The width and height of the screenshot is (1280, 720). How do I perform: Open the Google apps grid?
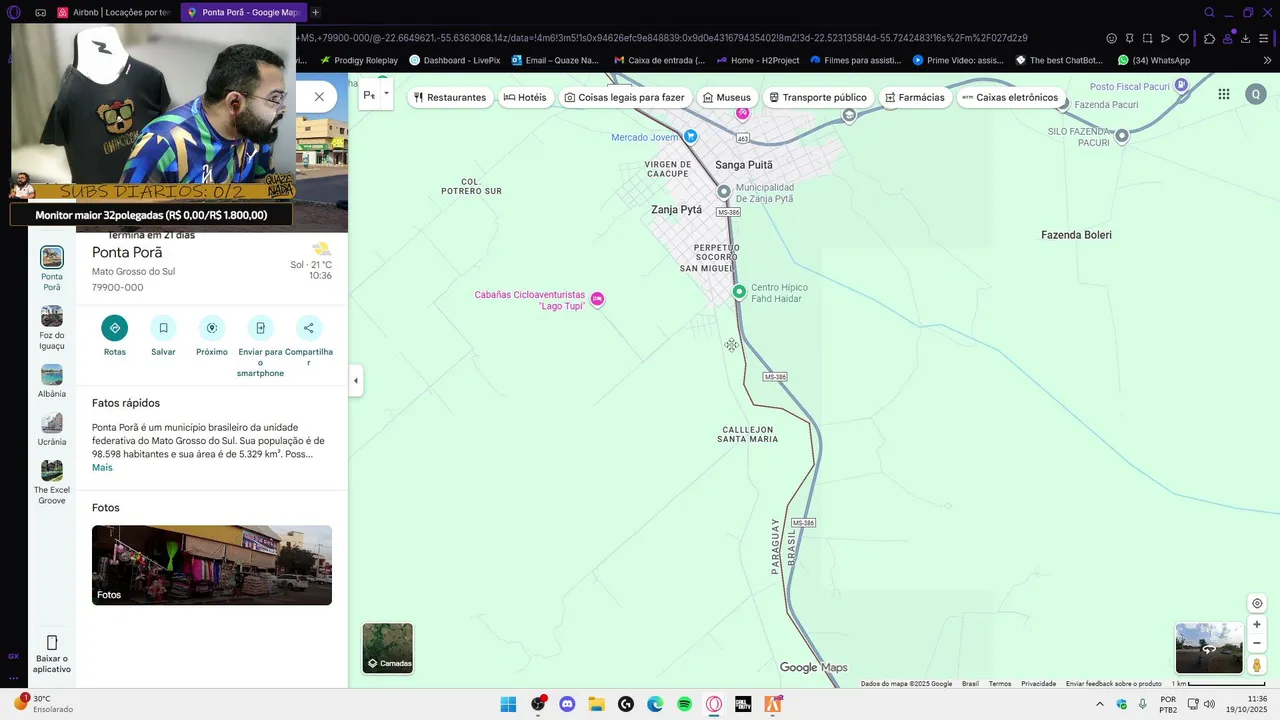1224,94
